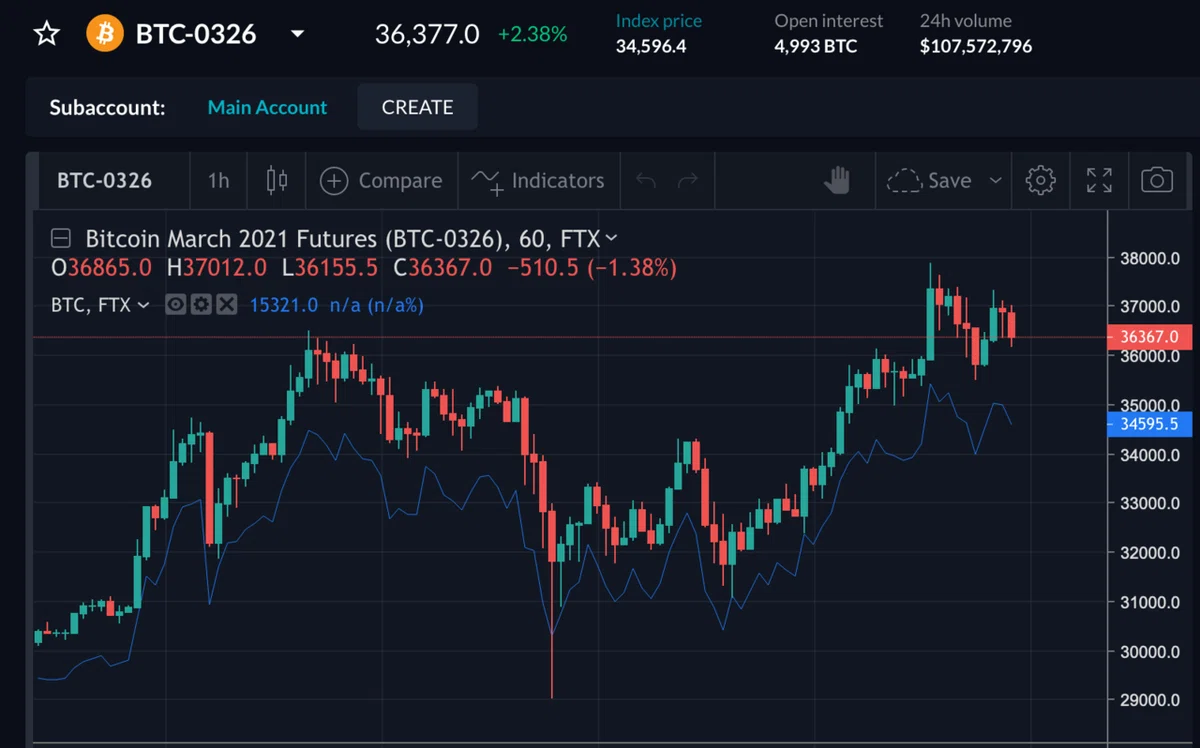Open the BTC-0326 market selector dropdown arrow
Viewport: 1200px width, 748px height.
(297, 34)
